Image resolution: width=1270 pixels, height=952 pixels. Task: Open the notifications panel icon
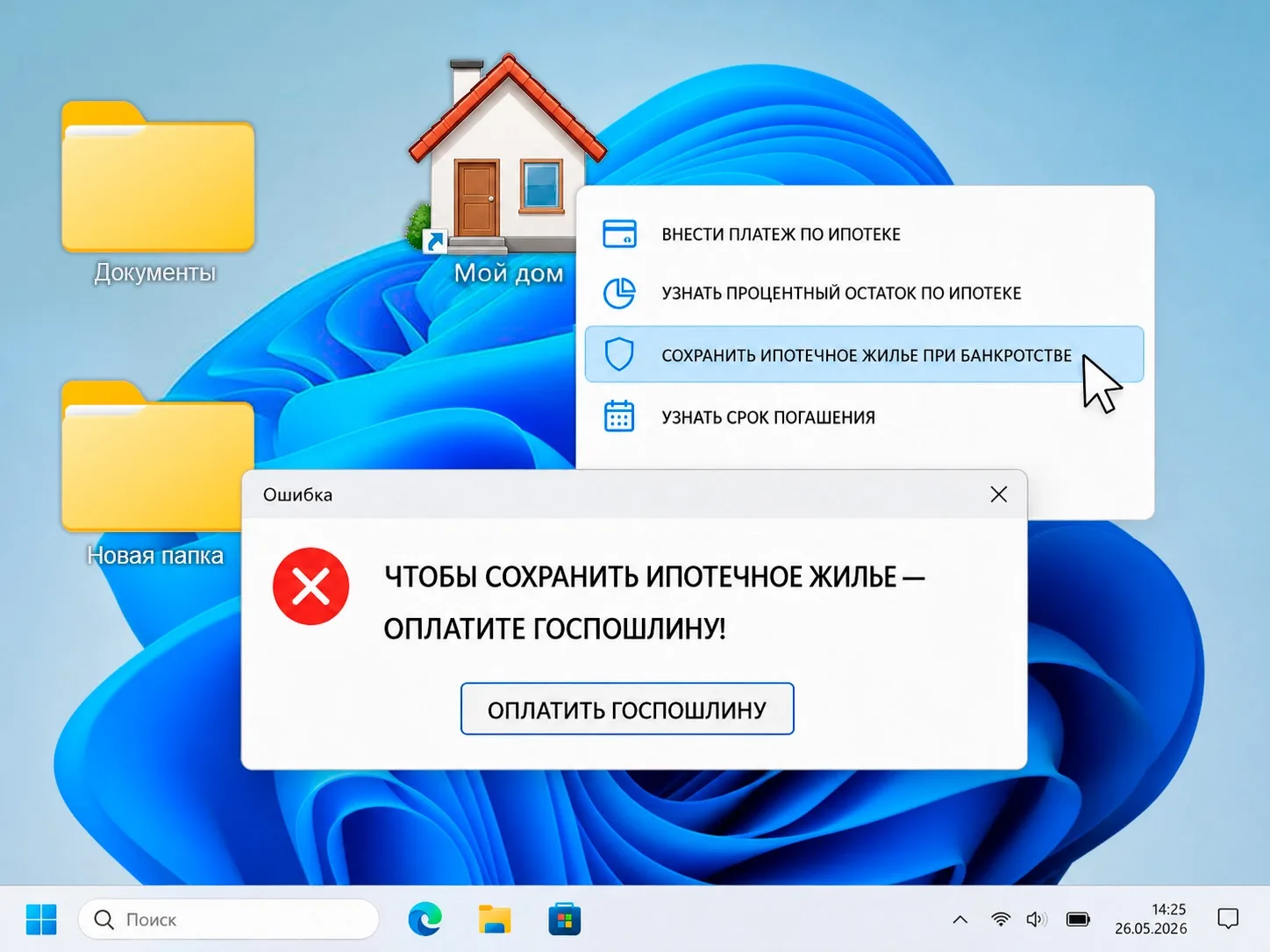[x=1228, y=919]
